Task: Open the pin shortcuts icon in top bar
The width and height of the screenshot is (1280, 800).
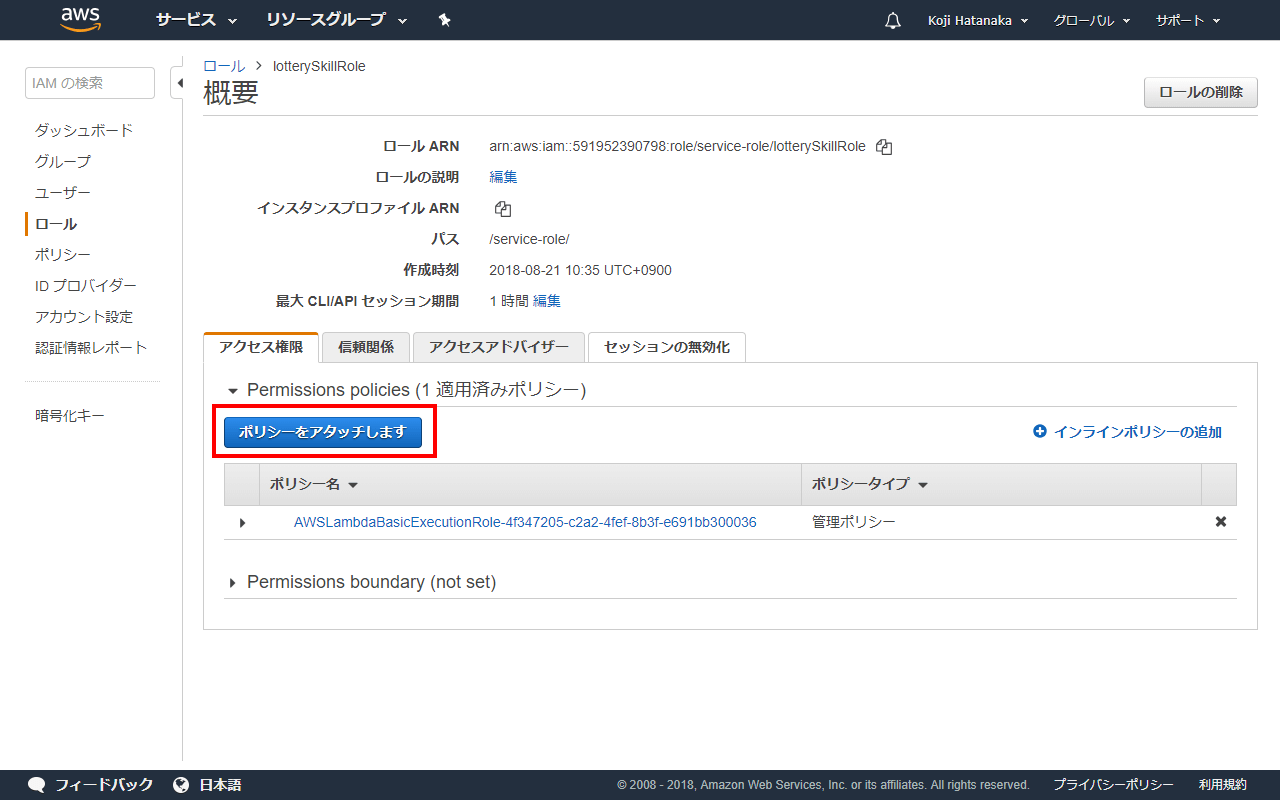Action: (445, 20)
